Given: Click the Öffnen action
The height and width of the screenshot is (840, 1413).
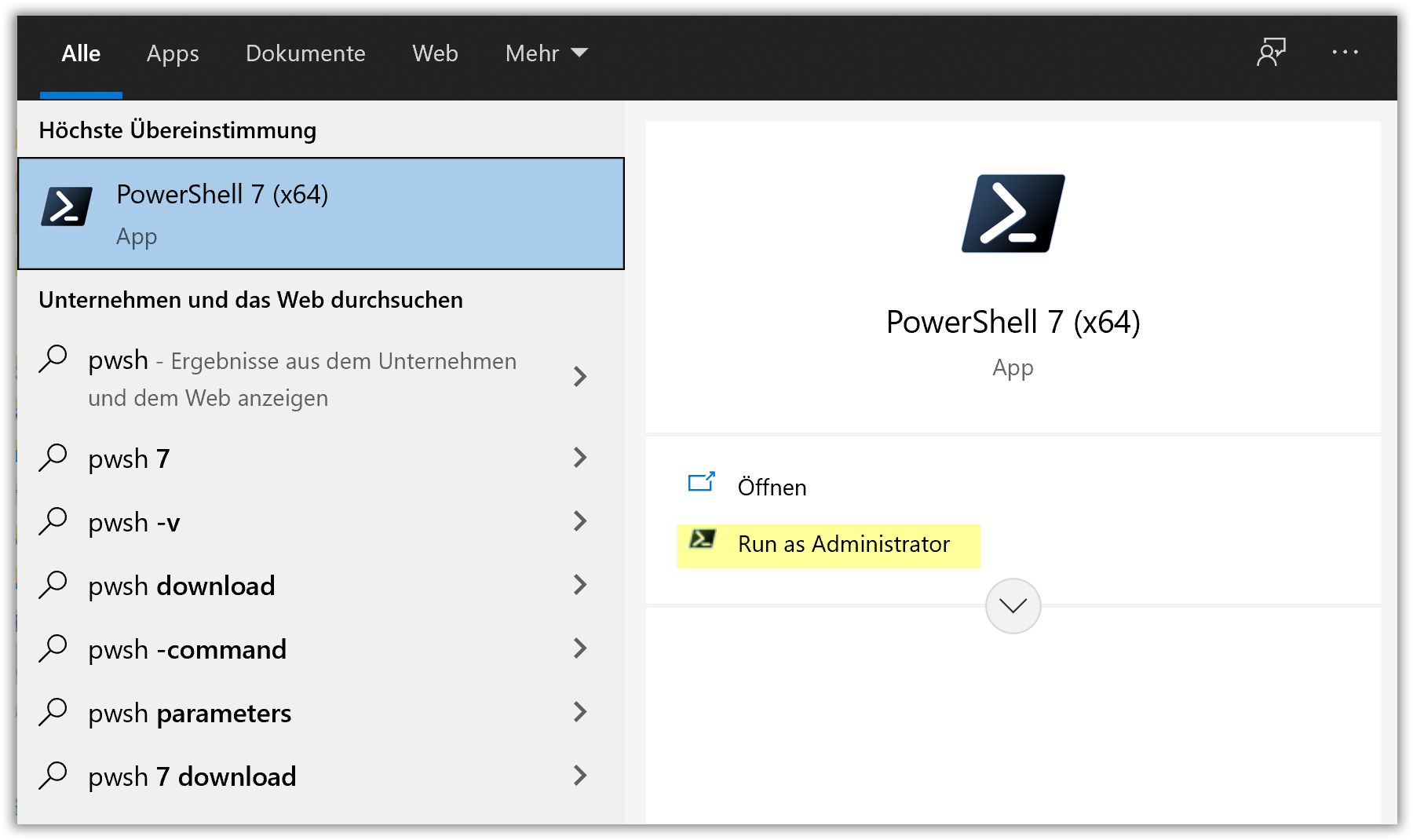Looking at the screenshot, I should [x=773, y=487].
